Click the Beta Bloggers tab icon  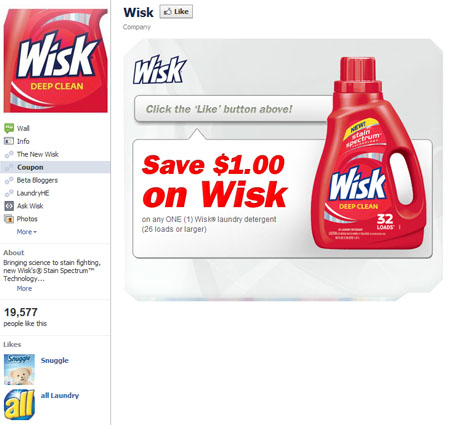point(9,180)
